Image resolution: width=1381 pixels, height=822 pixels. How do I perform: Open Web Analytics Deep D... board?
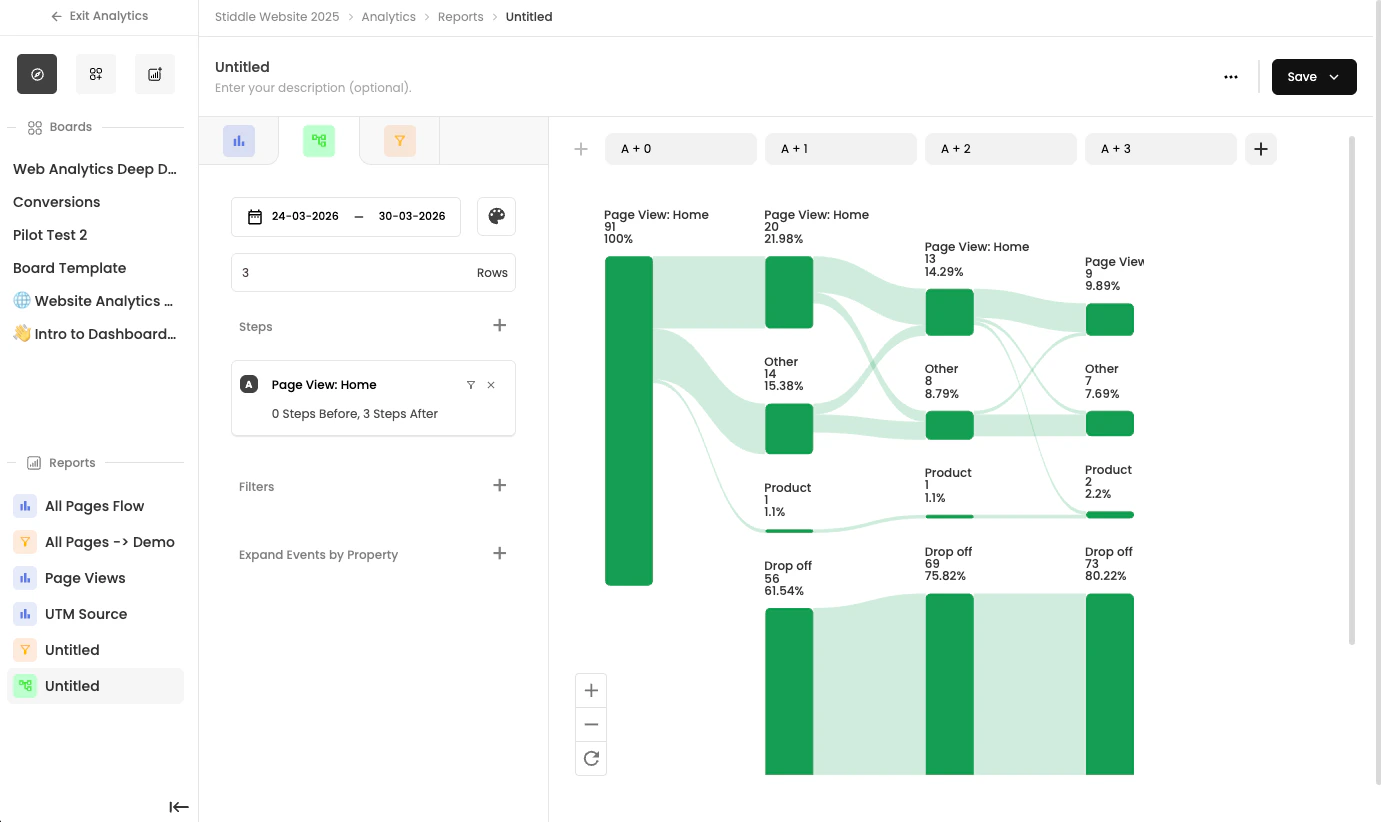coord(95,169)
